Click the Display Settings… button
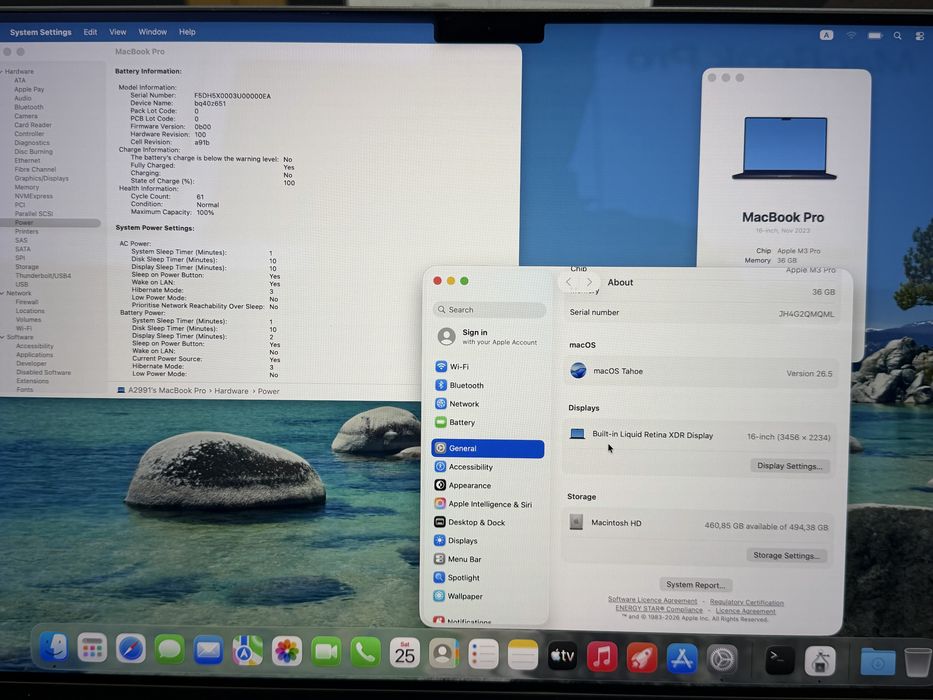Screen dimensions: 933x700 790,466
